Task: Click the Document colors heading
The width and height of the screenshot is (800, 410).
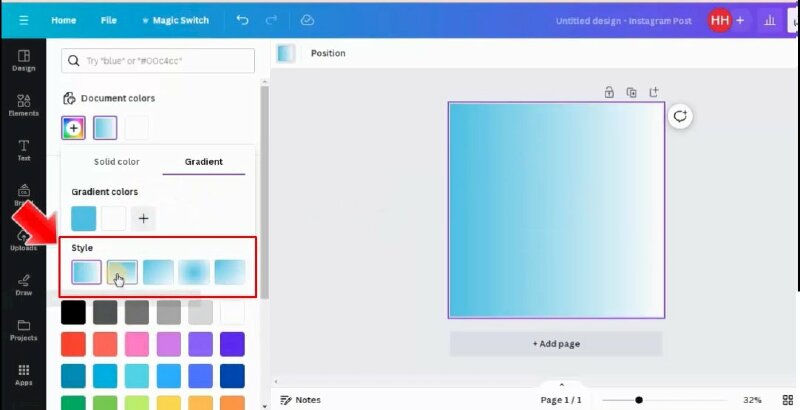Action: 118,98
